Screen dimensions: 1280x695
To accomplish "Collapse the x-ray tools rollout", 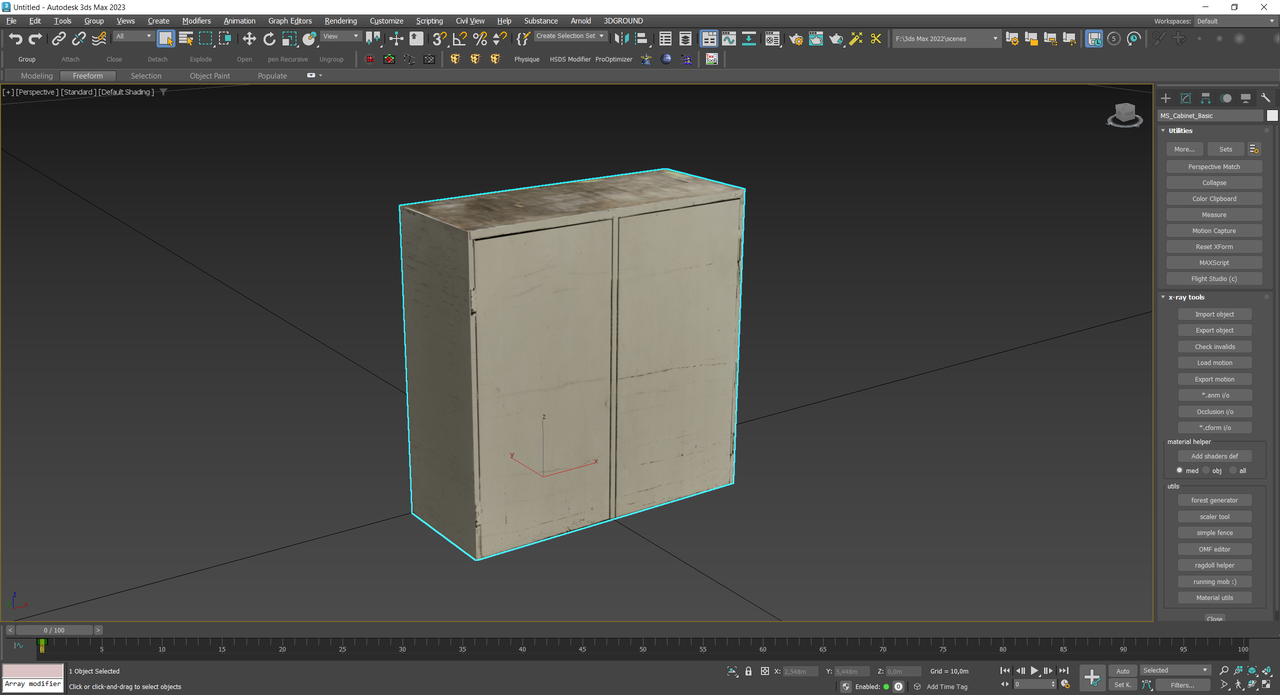I will tap(1188, 297).
